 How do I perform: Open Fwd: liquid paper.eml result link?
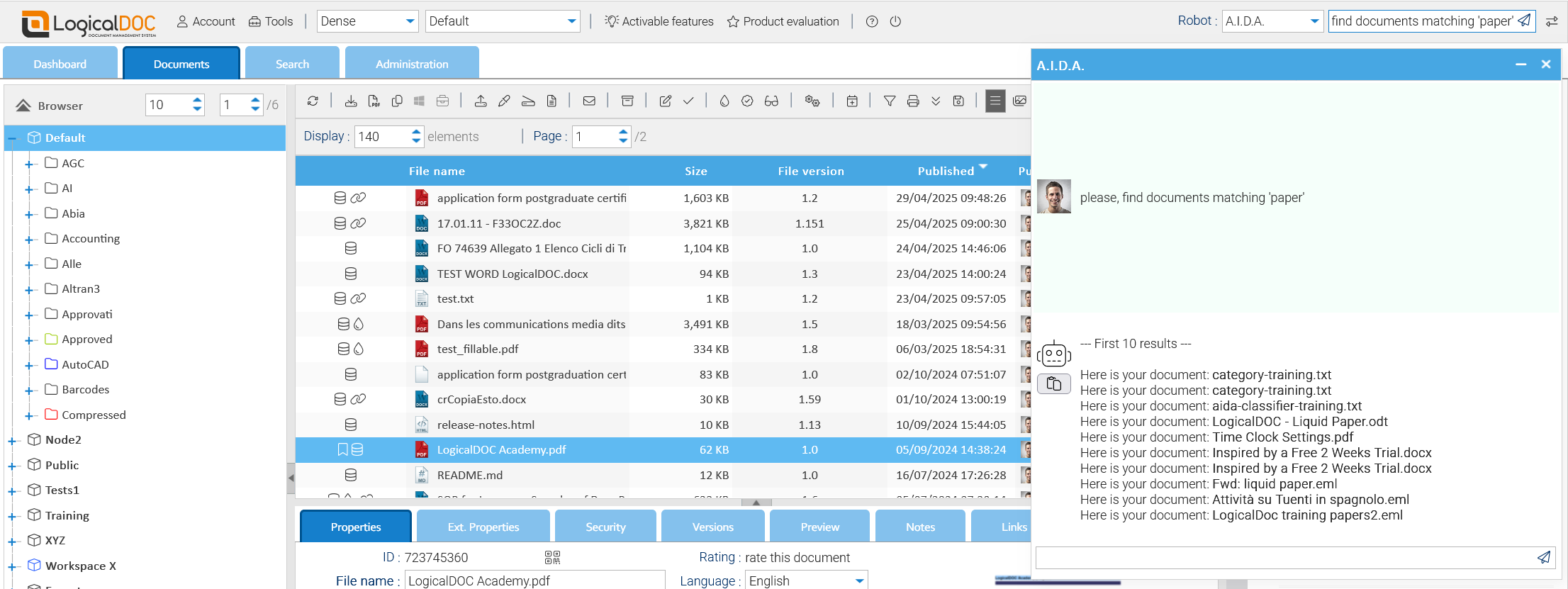pos(1275,484)
